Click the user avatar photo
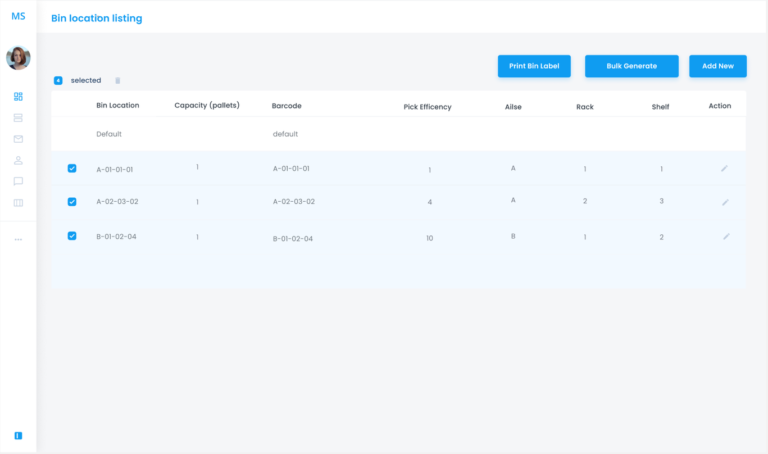Image resolution: width=768 pixels, height=454 pixels. tap(18, 58)
